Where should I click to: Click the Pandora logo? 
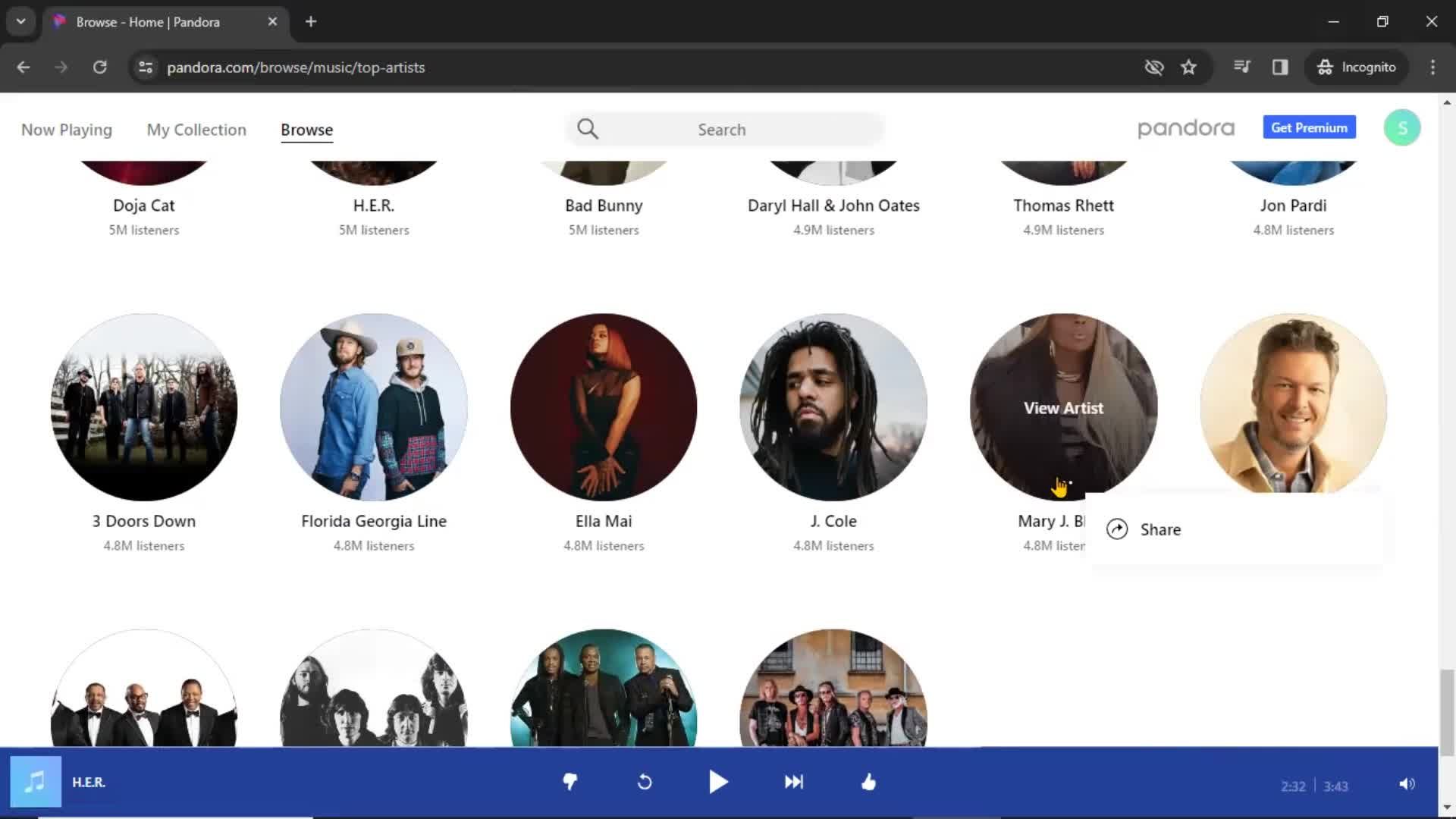click(x=1186, y=128)
